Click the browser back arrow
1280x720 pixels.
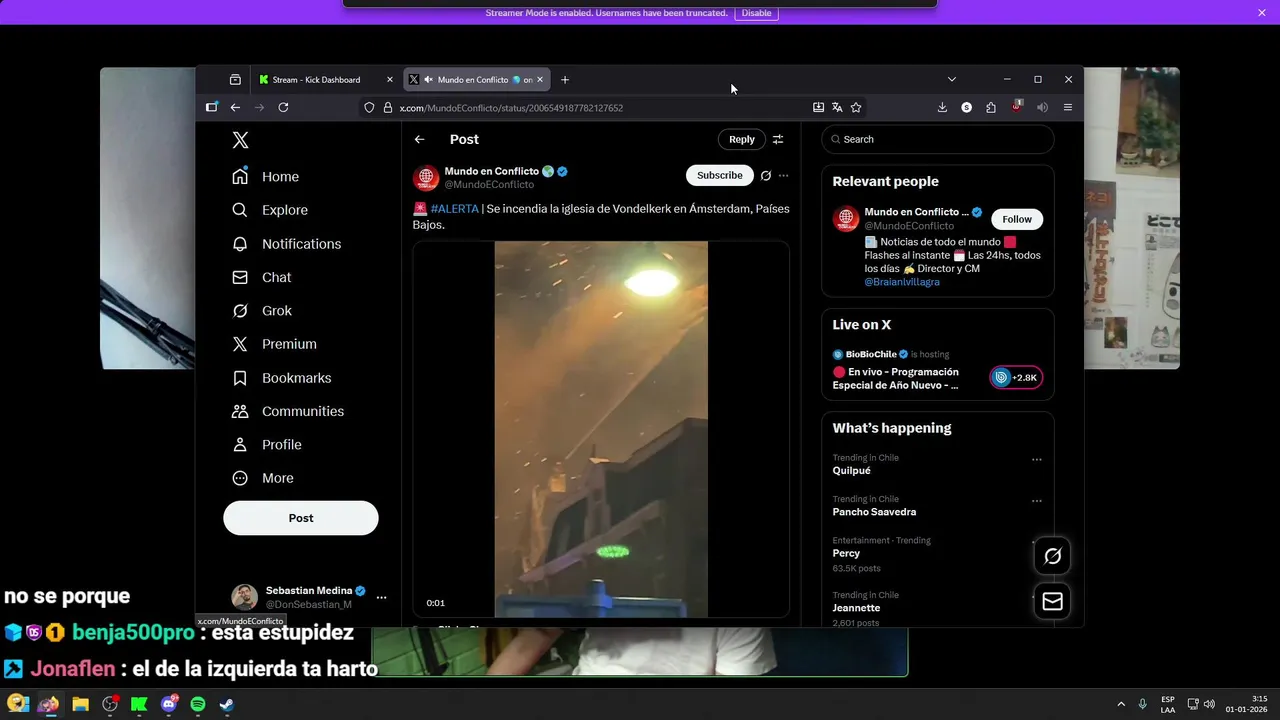tap(235, 107)
